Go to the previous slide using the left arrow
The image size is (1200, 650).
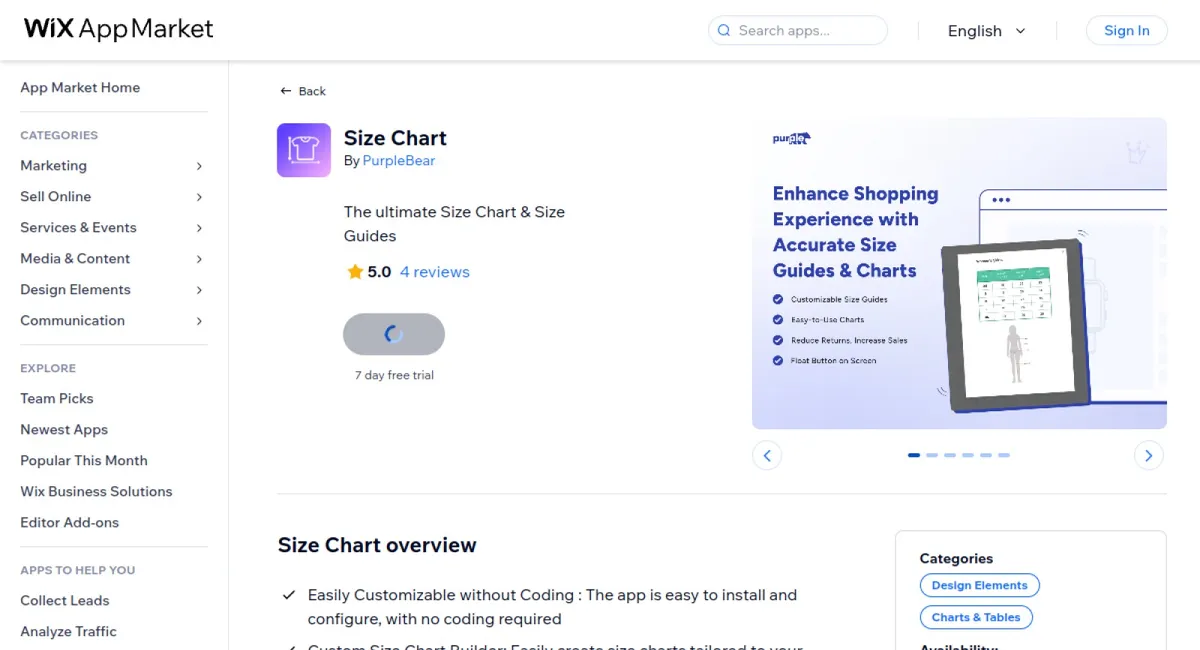tap(767, 455)
